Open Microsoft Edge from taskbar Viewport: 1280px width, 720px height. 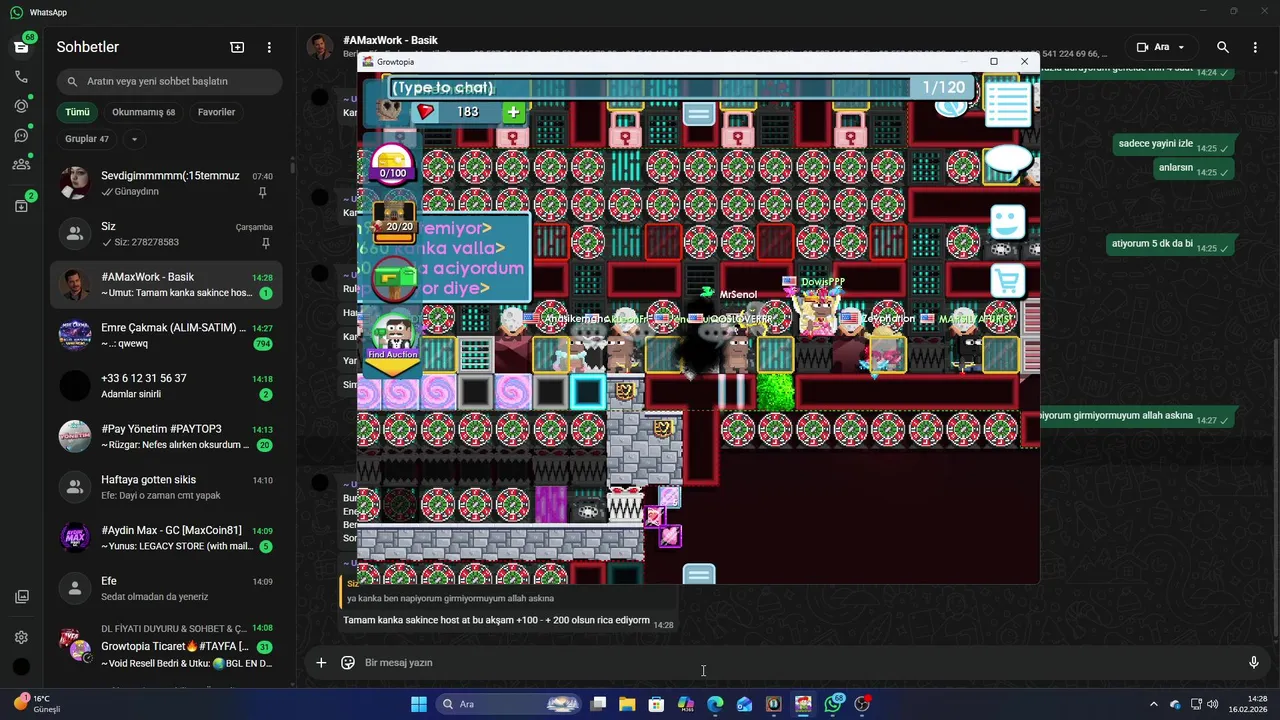(715, 704)
